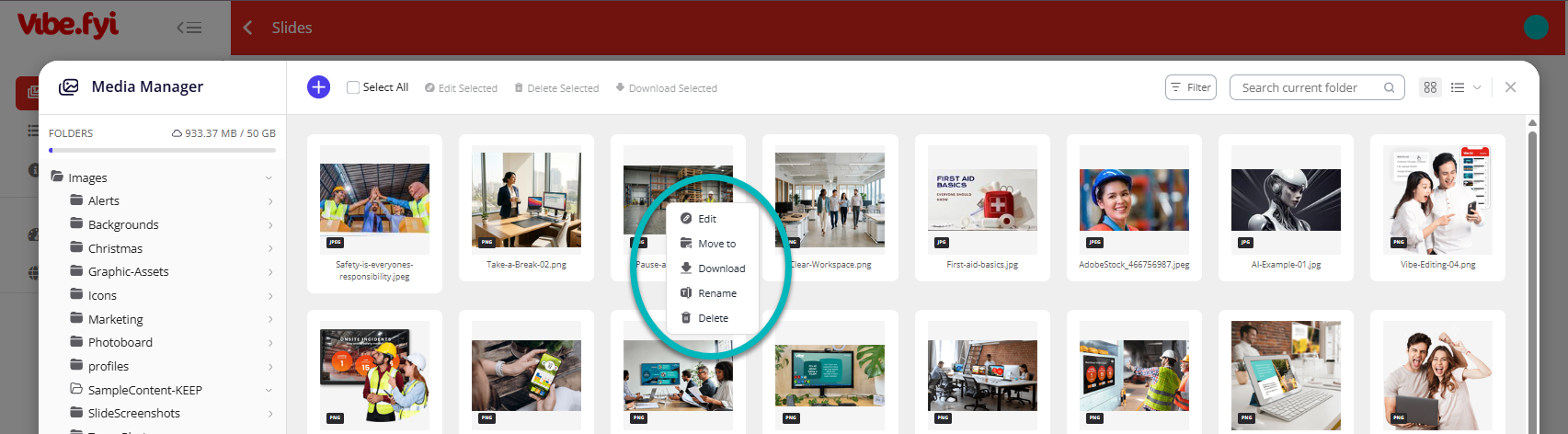Expand the Christmas folder chevron

[x=269, y=249]
